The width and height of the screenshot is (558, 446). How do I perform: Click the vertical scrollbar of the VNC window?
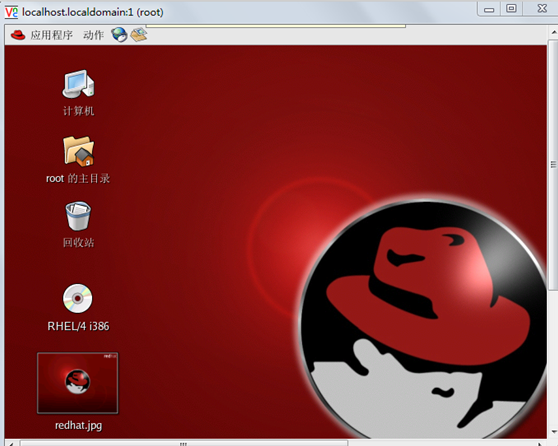[553, 164]
